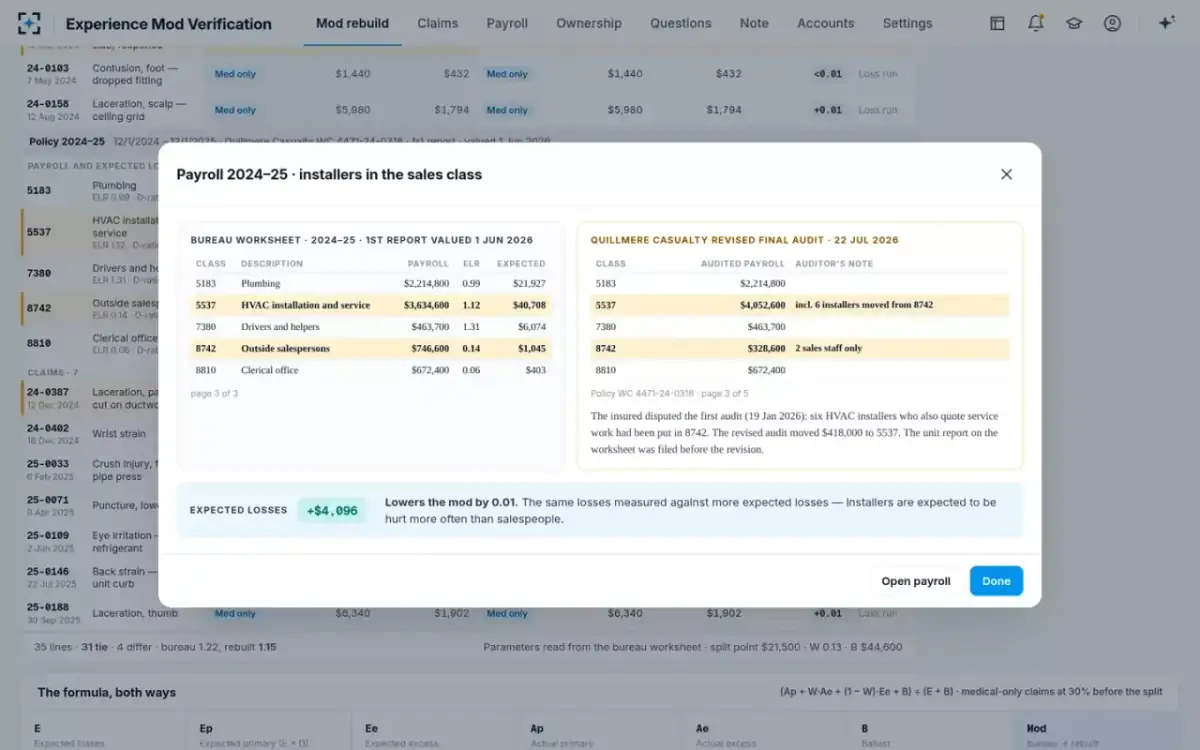The height and width of the screenshot is (750, 1200).
Task: Select claim 25-0188 Laceration thumb row
Action: tap(468, 612)
